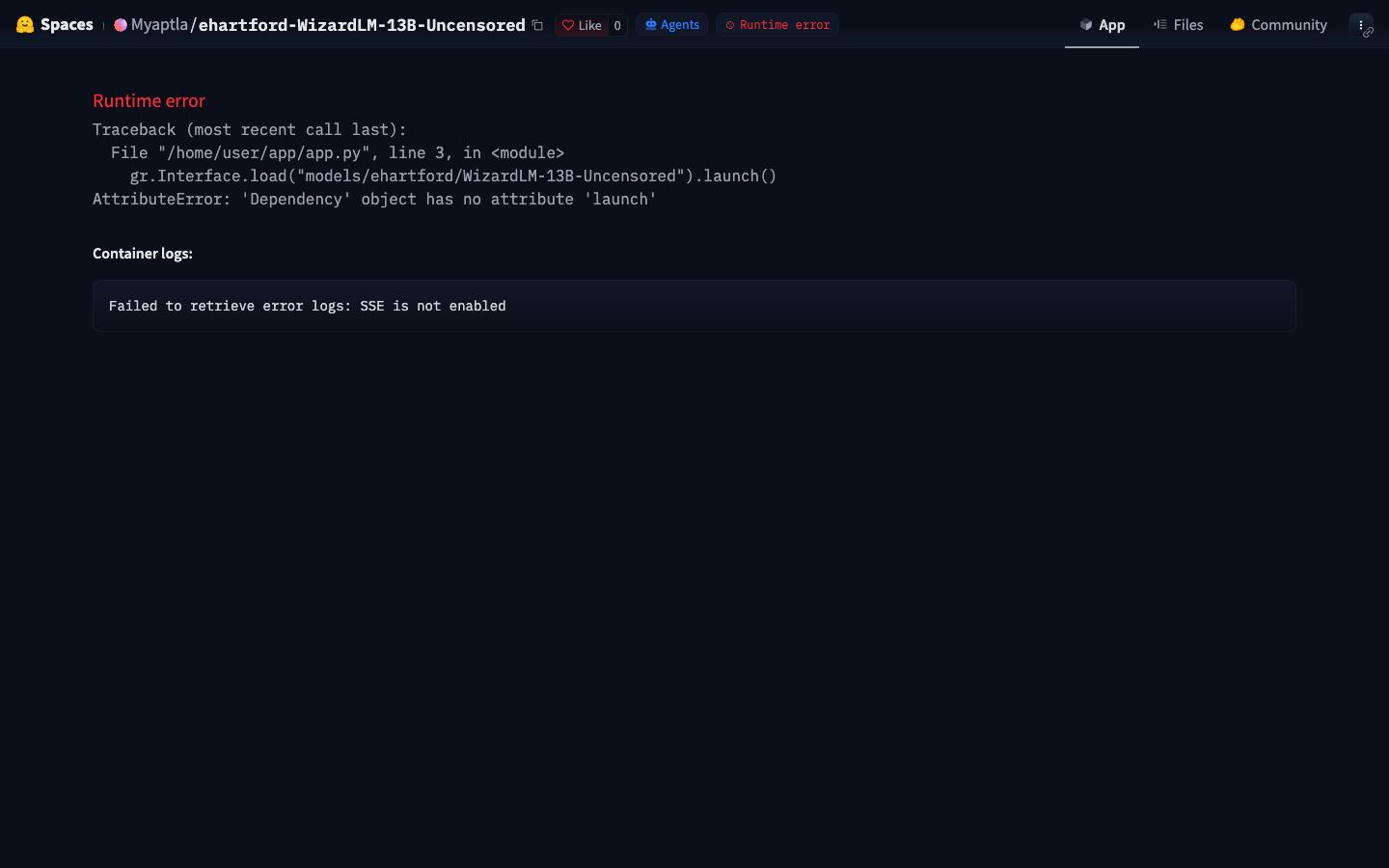
Task: Click the Myaptla avatar icon
Action: point(121,25)
